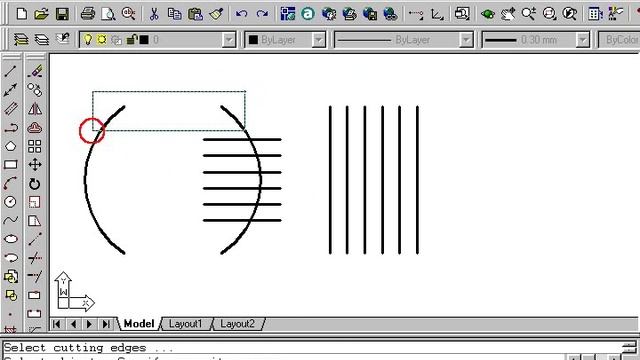
Task: Jump to first layout tab arrow
Action: click(x=57, y=324)
